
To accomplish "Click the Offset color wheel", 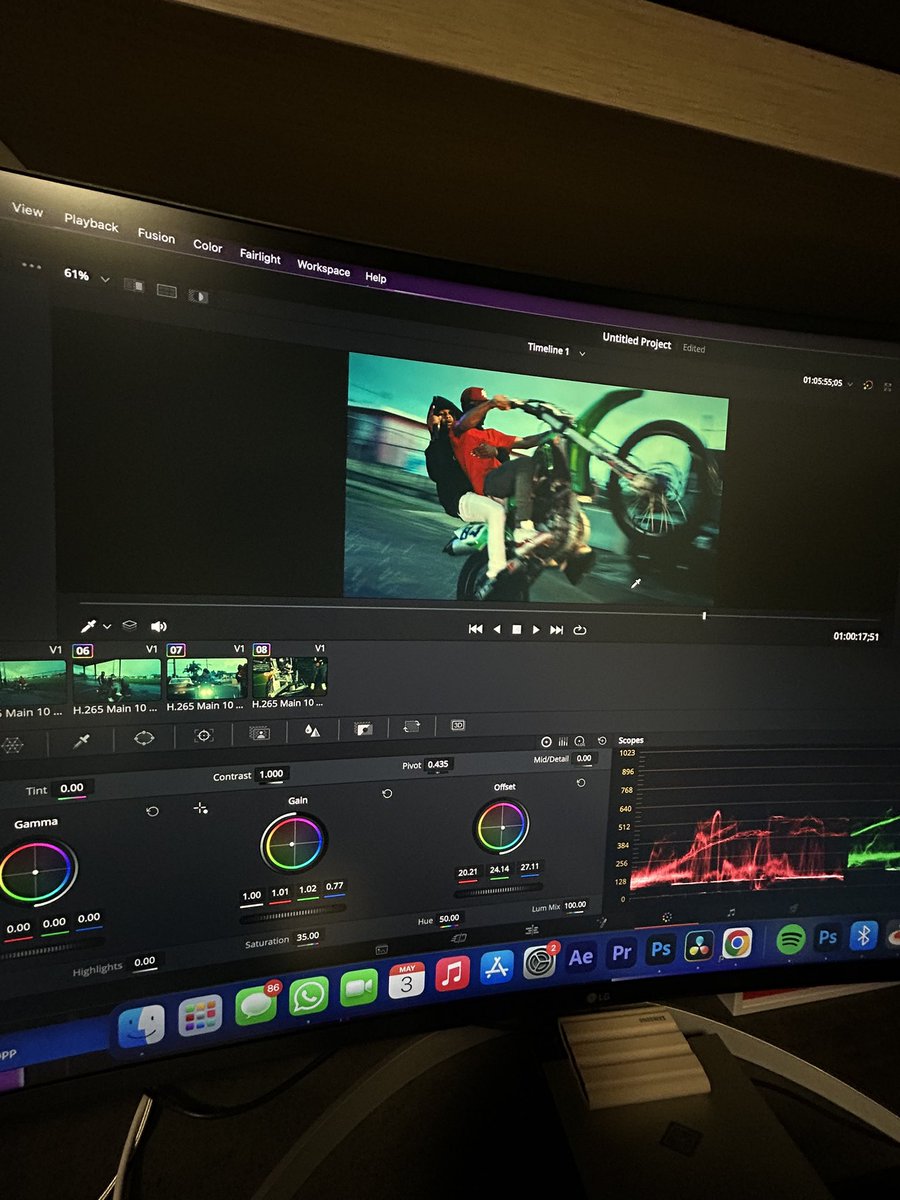I will (501, 827).
